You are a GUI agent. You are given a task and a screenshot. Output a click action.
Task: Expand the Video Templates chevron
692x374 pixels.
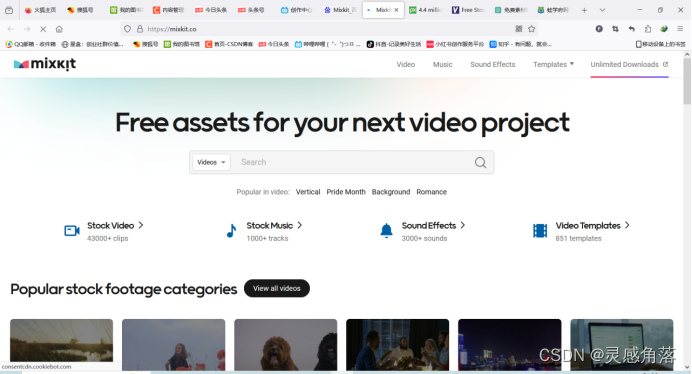click(627, 225)
